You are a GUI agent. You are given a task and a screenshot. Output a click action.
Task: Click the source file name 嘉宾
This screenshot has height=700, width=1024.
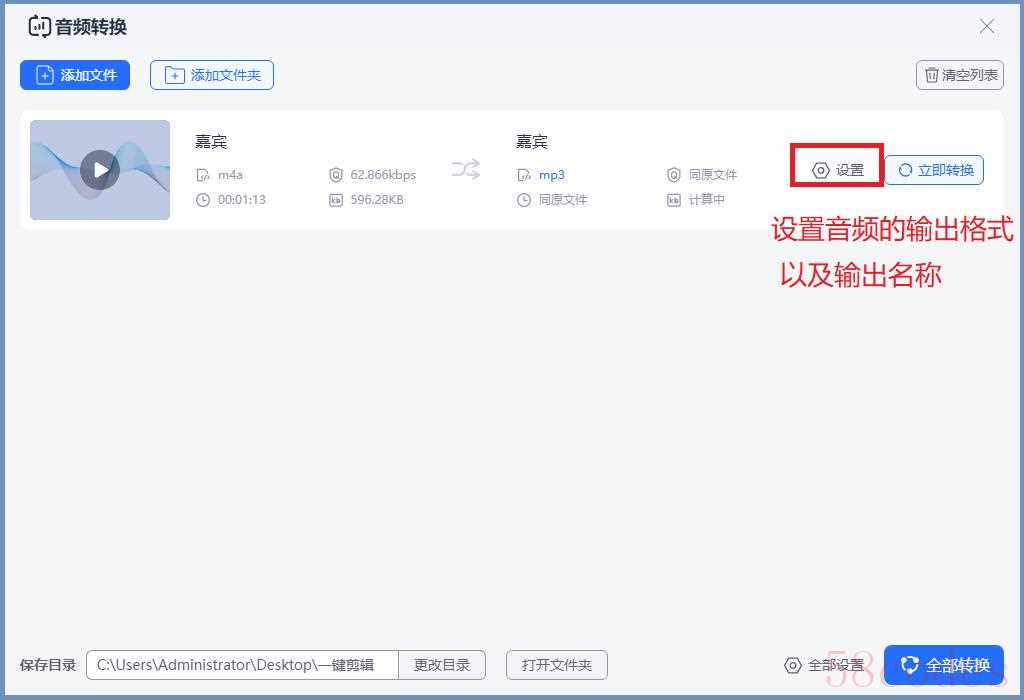[x=211, y=142]
